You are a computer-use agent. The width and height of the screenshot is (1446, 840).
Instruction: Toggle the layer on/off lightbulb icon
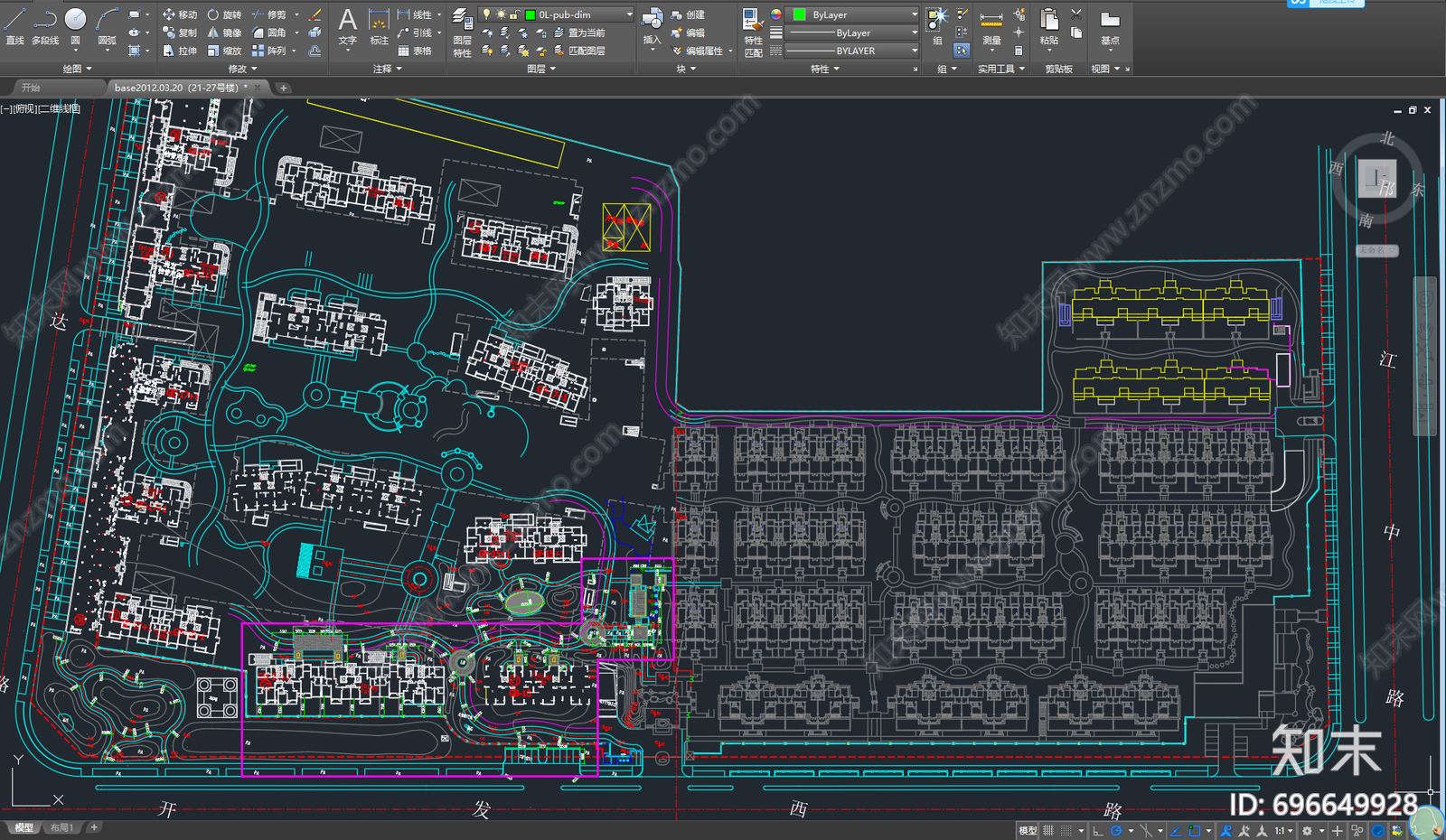point(486,14)
